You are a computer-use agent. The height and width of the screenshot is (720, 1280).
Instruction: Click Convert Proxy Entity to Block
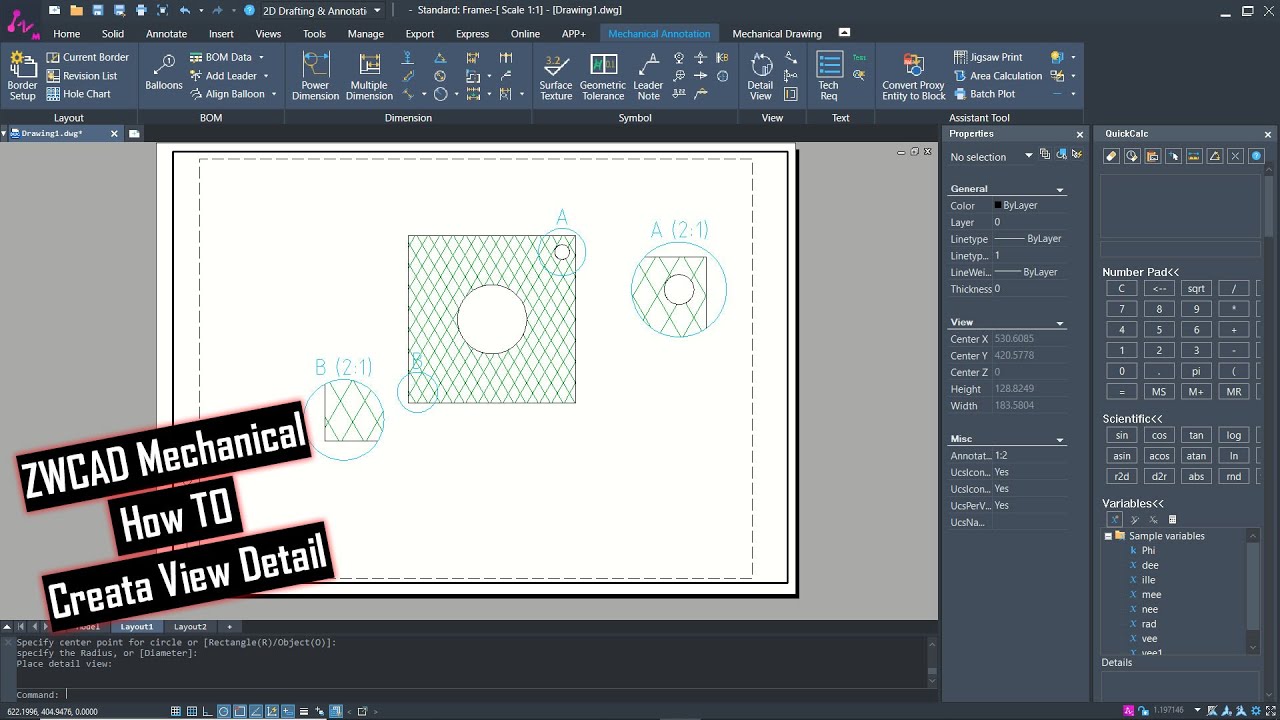(x=913, y=76)
